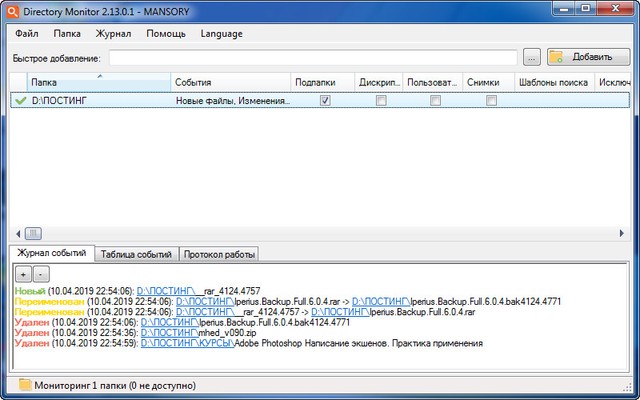The width and height of the screenshot is (640, 400).
Task: Click the Directory Monitor app icon in title bar
Action: 12,10
